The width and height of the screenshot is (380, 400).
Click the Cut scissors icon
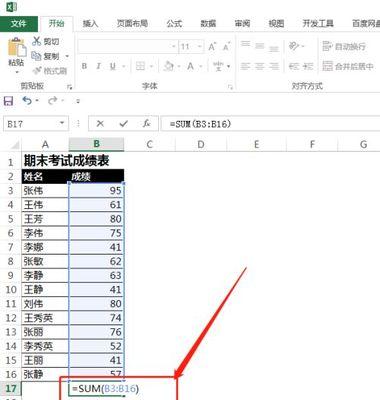pos(36,41)
